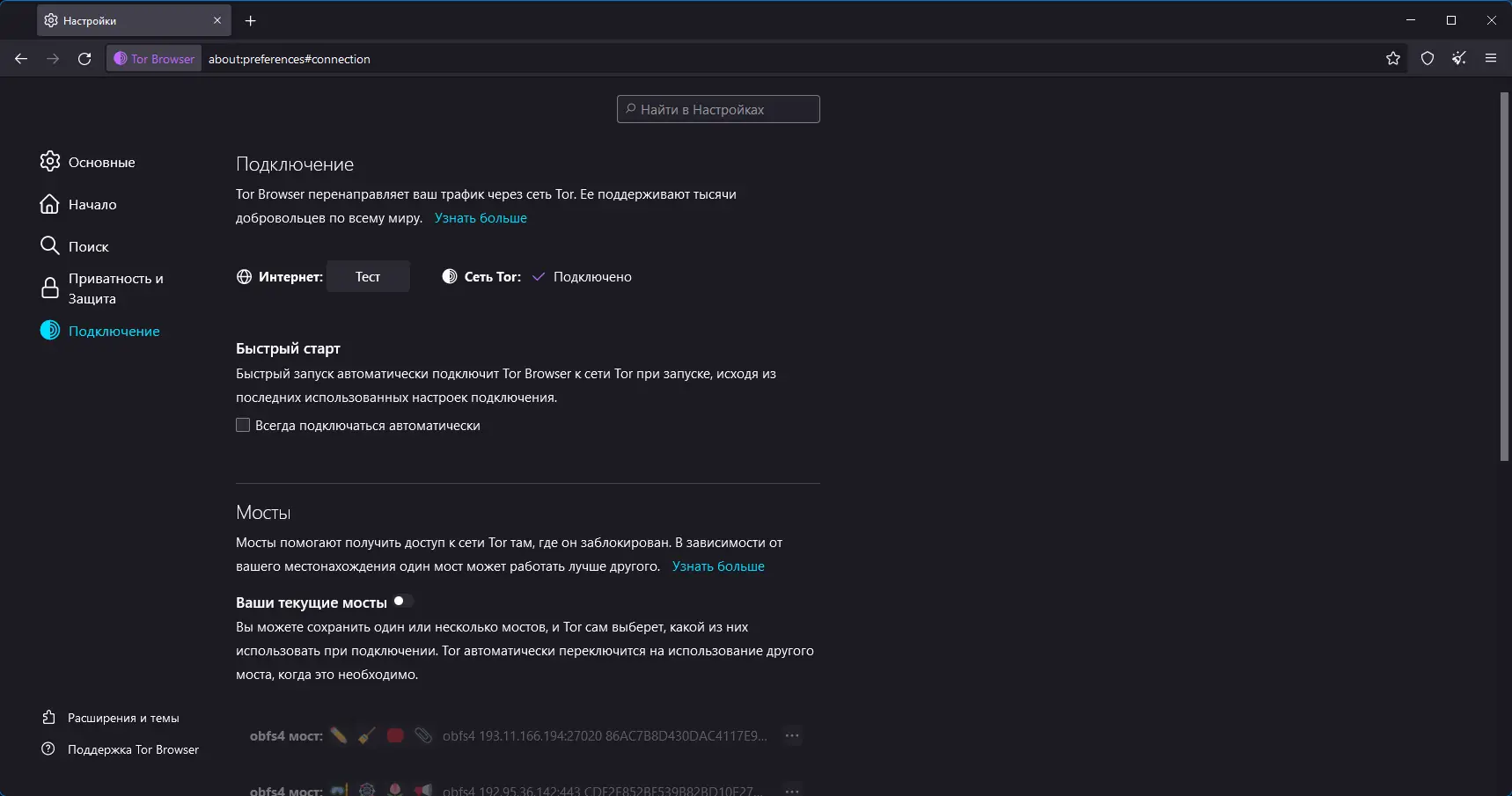This screenshot has width=1512, height=796.
Task: Follow 'Узнать больше' link about bridges
Action: (x=718, y=566)
